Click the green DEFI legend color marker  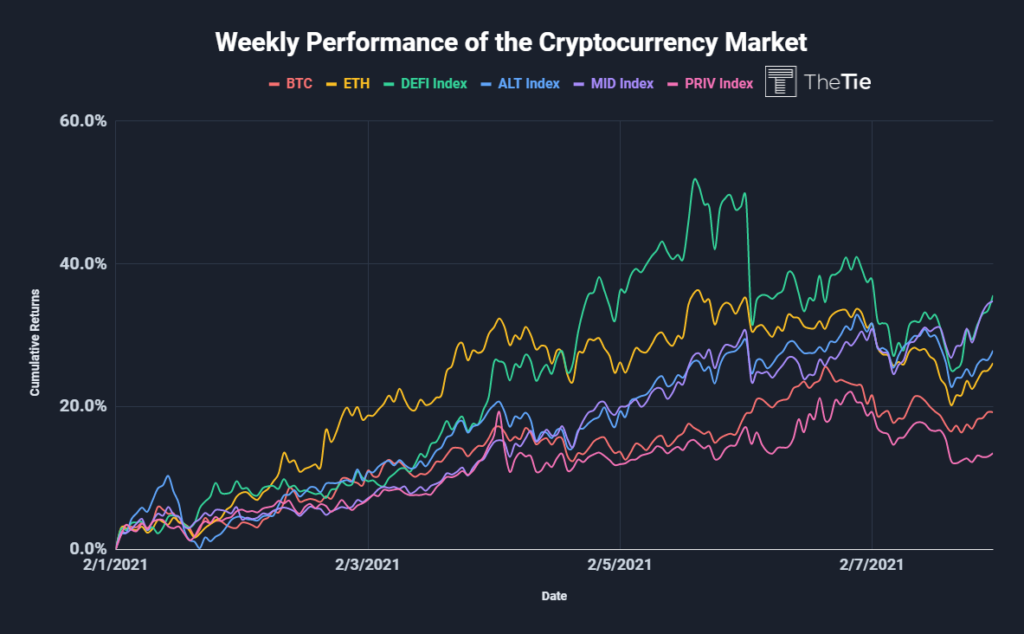[x=389, y=84]
